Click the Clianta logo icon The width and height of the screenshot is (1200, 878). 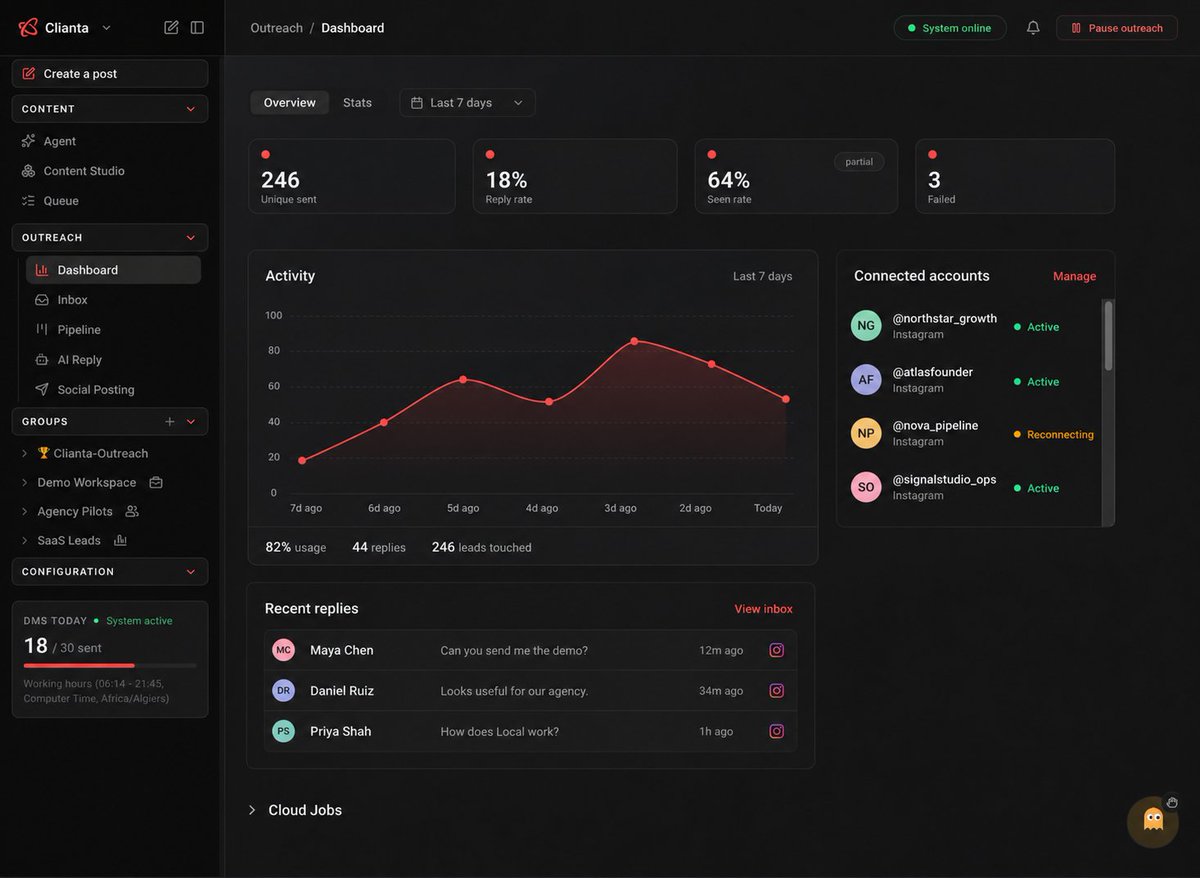pyautogui.click(x=28, y=27)
